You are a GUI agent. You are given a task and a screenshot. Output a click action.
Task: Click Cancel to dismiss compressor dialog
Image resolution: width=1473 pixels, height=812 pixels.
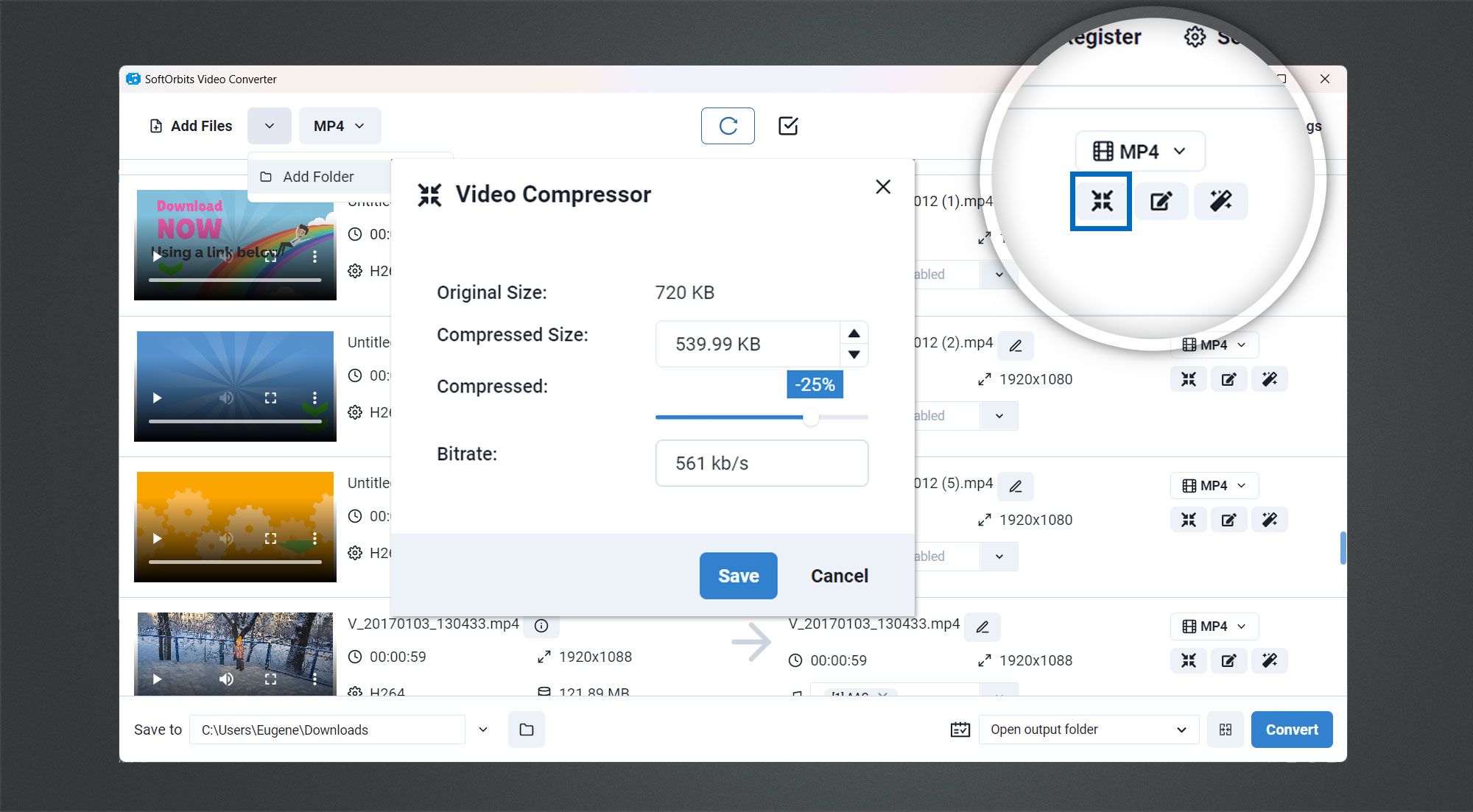pos(839,575)
